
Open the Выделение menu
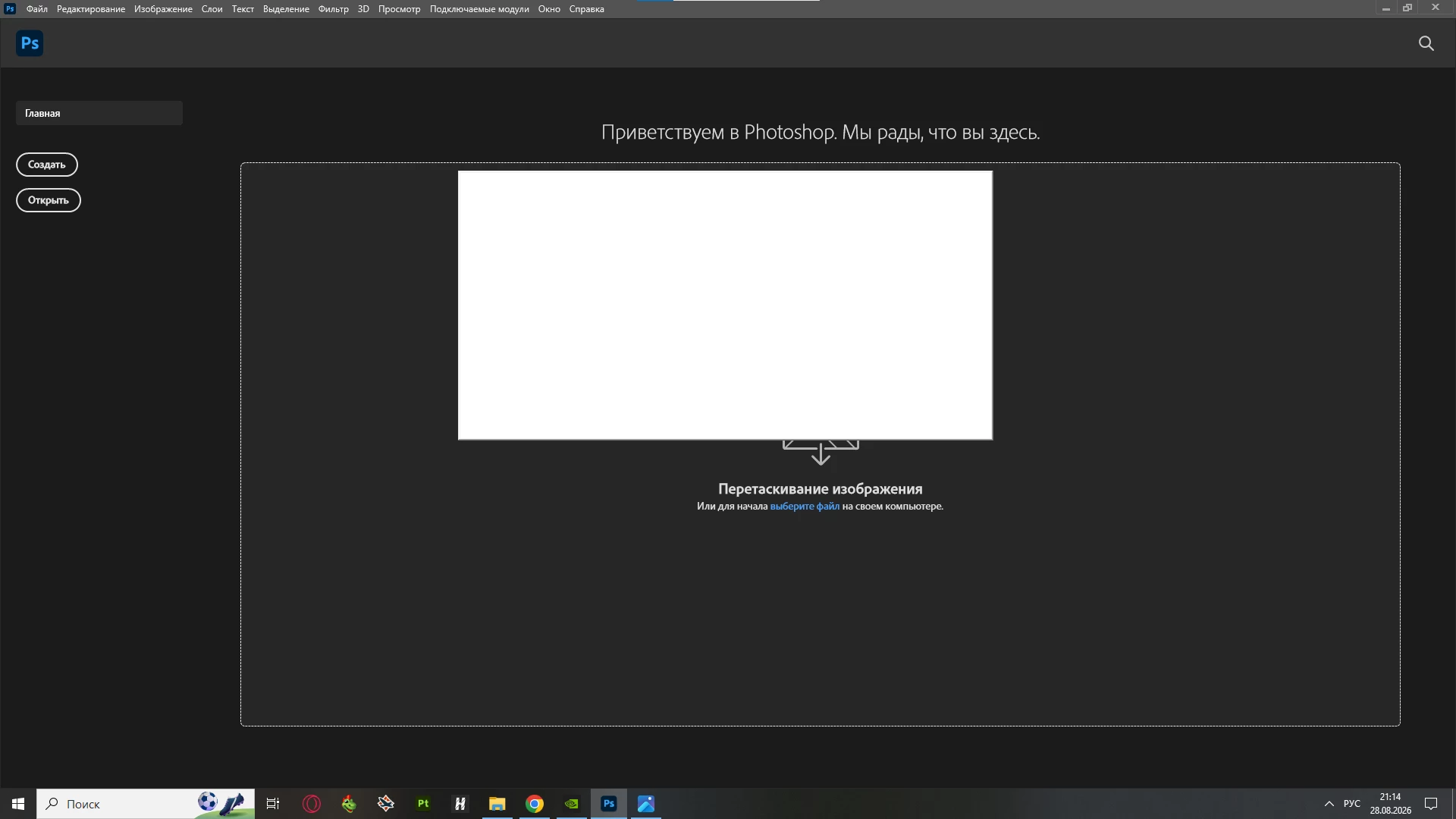click(x=286, y=9)
